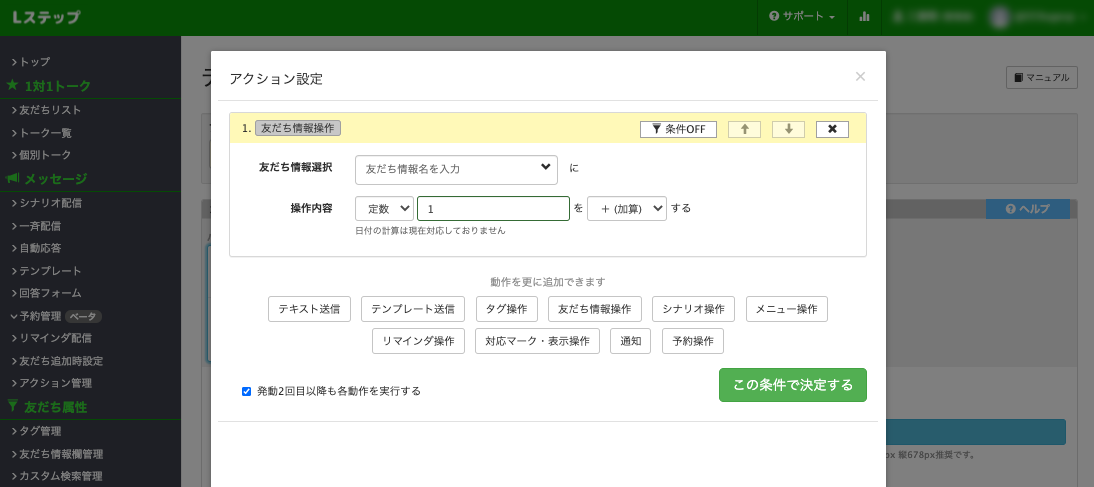Add a テキスト送信 action

tap(309, 309)
